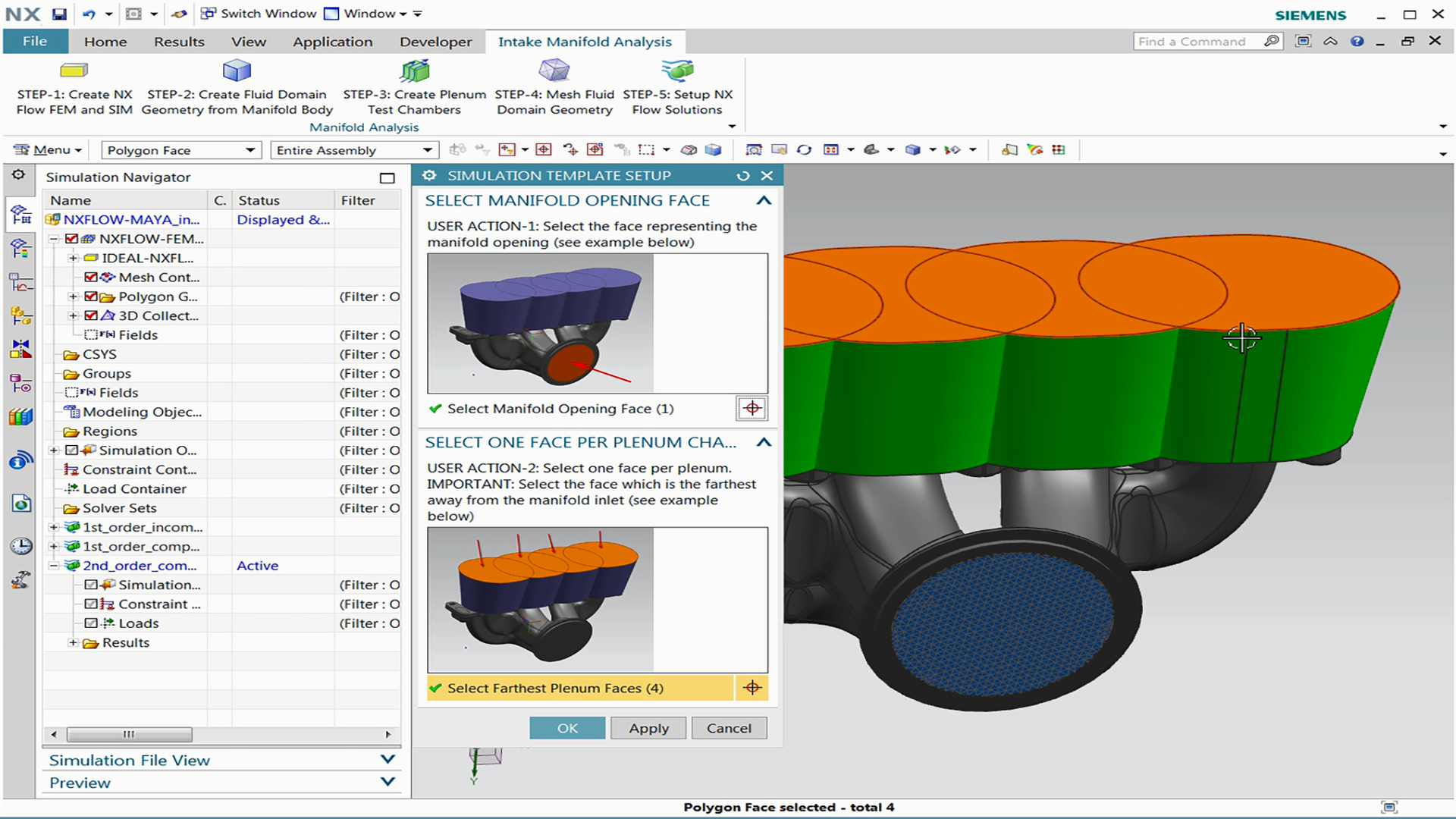Screen dimensions: 1456x819
Task: Uncheck the NXFLOW-FEM node checkbox
Action: [70, 238]
